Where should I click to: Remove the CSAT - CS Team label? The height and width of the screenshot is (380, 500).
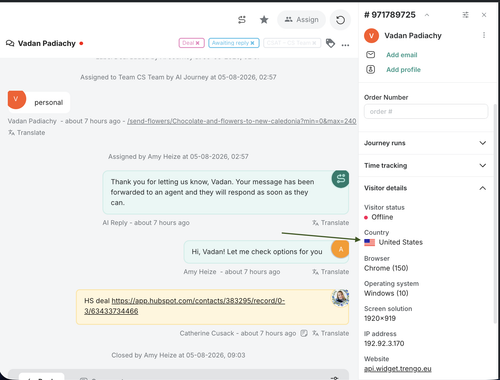pyautogui.click(x=314, y=43)
